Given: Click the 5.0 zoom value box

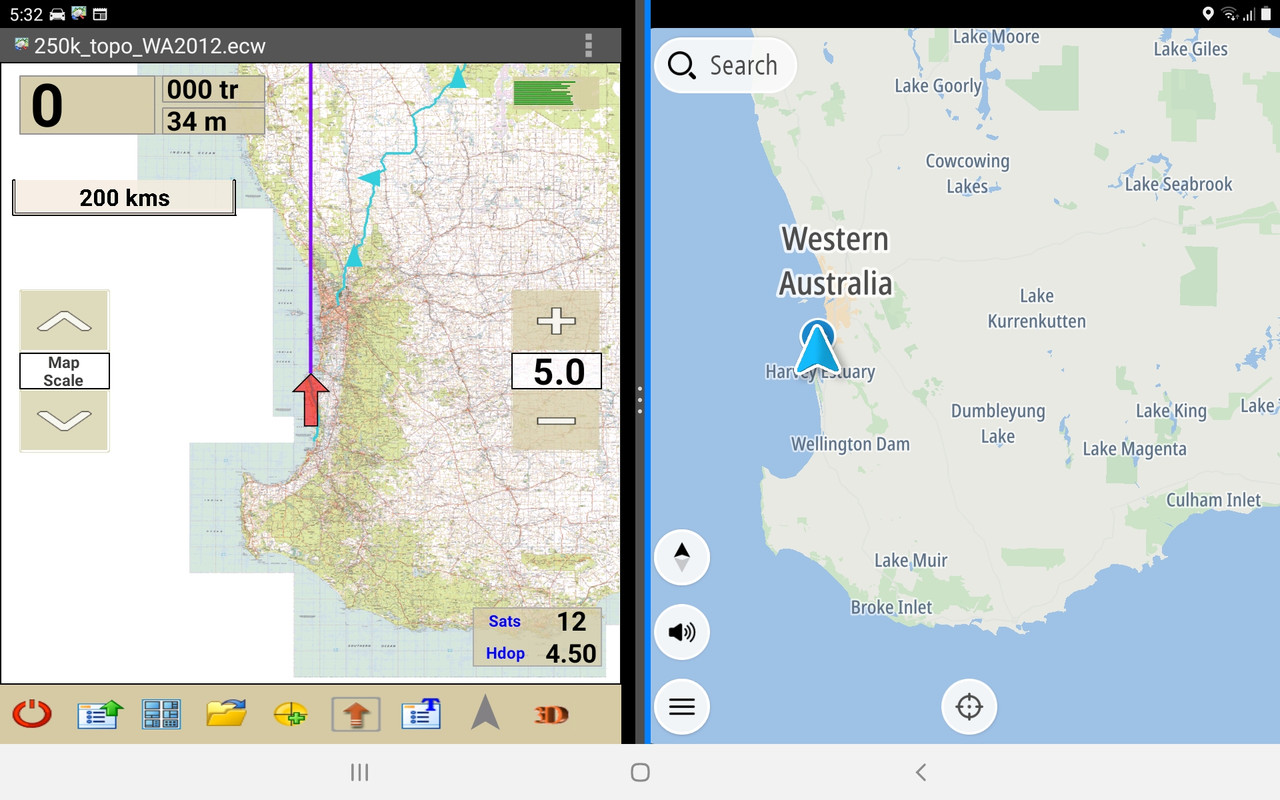Looking at the screenshot, I should click(x=556, y=371).
